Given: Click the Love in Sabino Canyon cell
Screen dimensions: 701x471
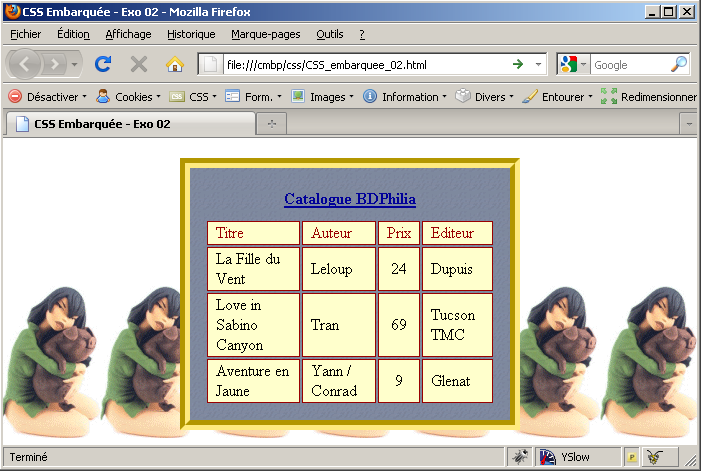Looking at the screenshot, I should (253, 325).
